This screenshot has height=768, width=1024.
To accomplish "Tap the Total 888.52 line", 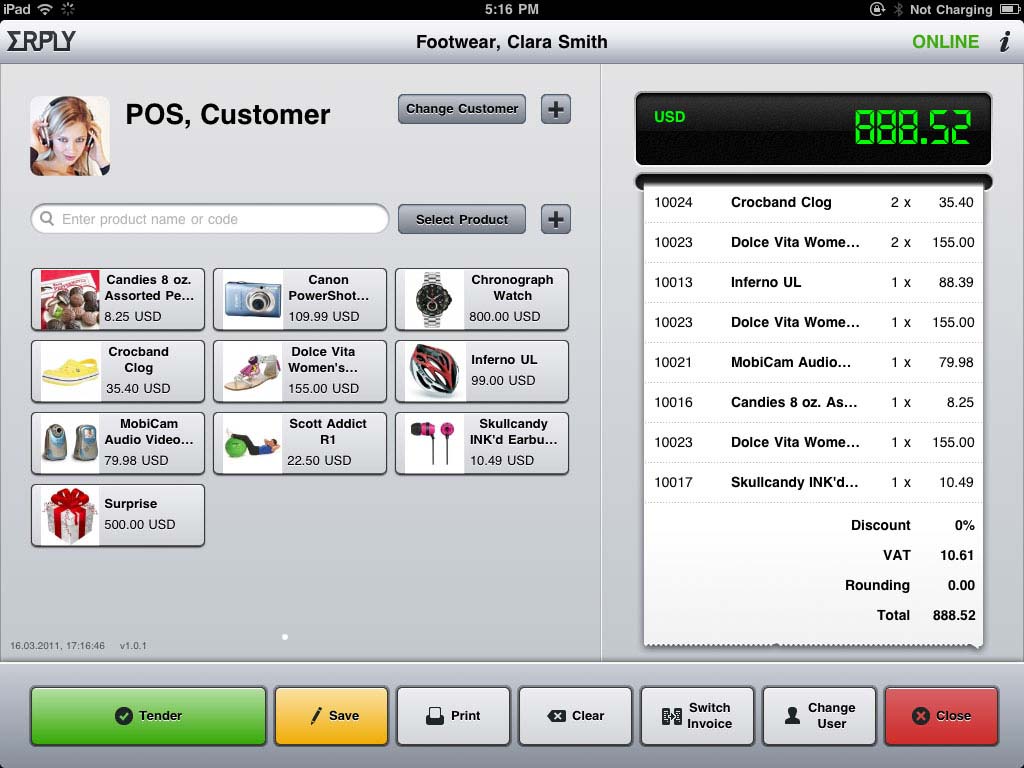I will tap(926, 615).
